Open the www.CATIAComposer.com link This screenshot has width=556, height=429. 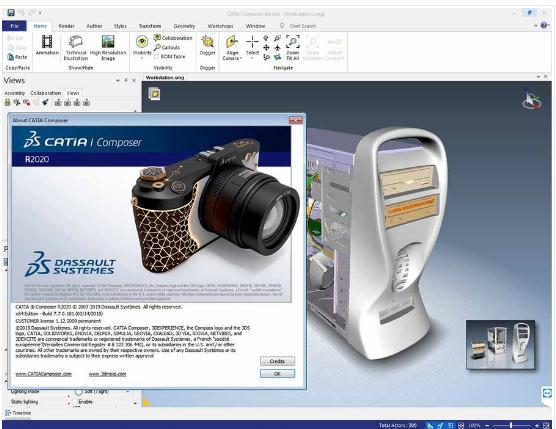(x=44, y=374)
